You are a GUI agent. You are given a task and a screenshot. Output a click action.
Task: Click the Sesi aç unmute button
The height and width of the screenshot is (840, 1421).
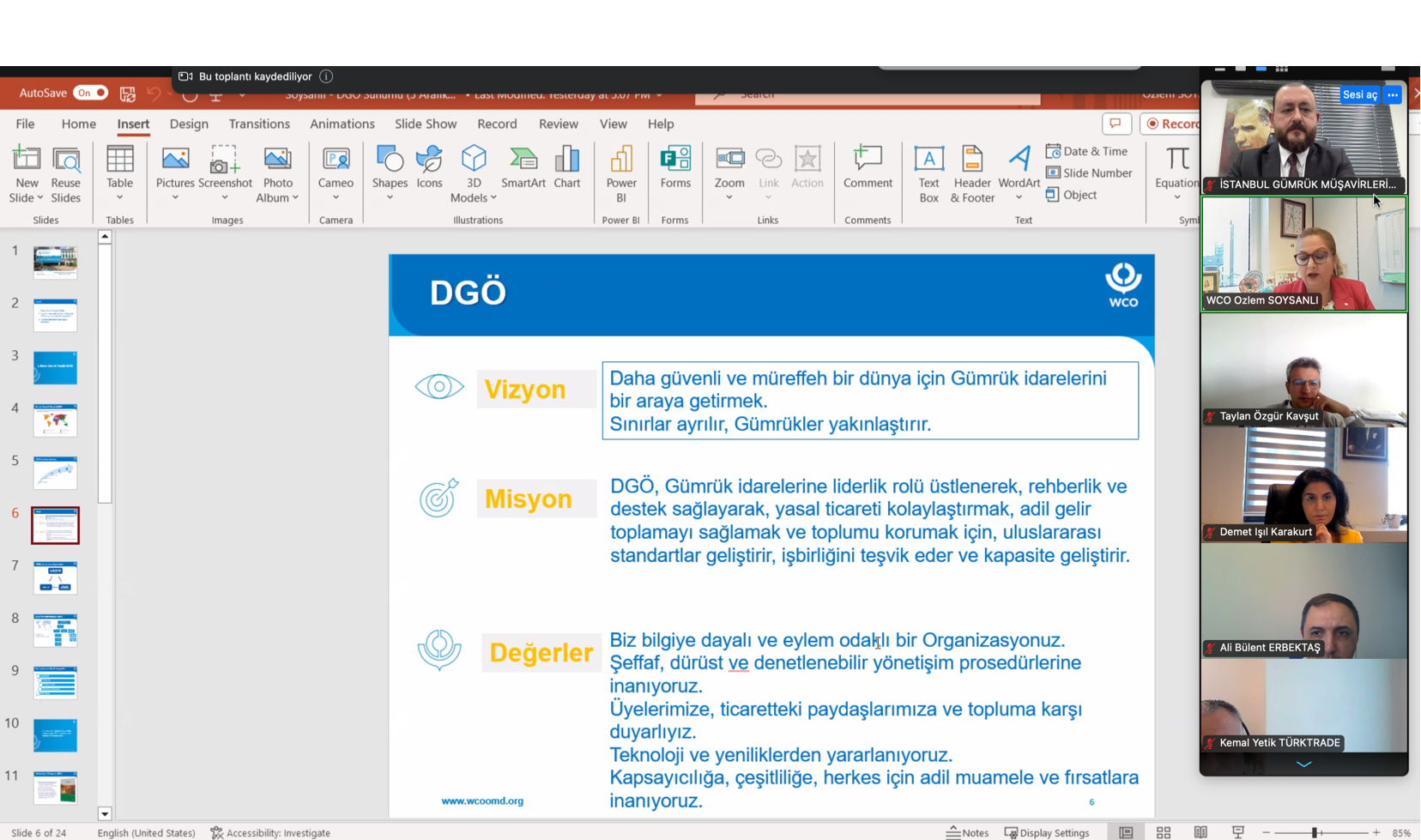click(1359, 94)
